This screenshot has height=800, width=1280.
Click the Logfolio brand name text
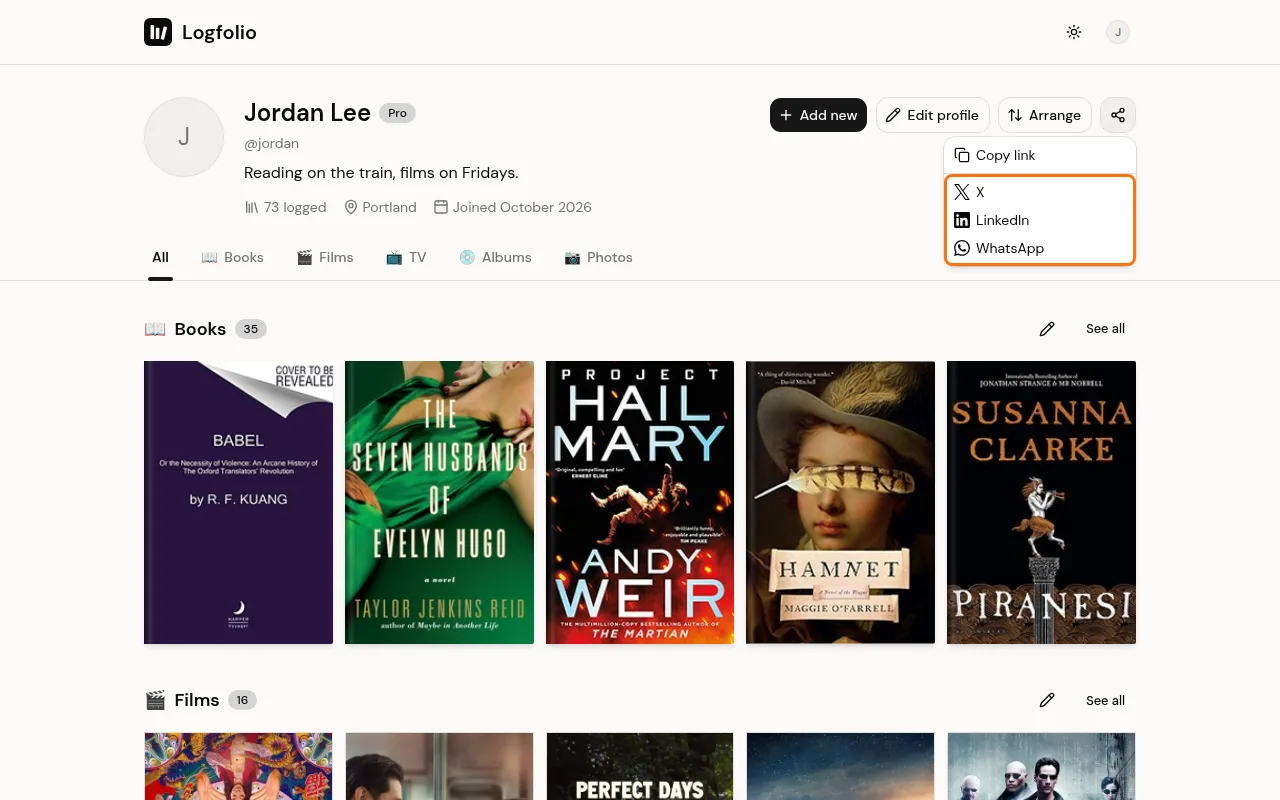(x=219, y=33)
